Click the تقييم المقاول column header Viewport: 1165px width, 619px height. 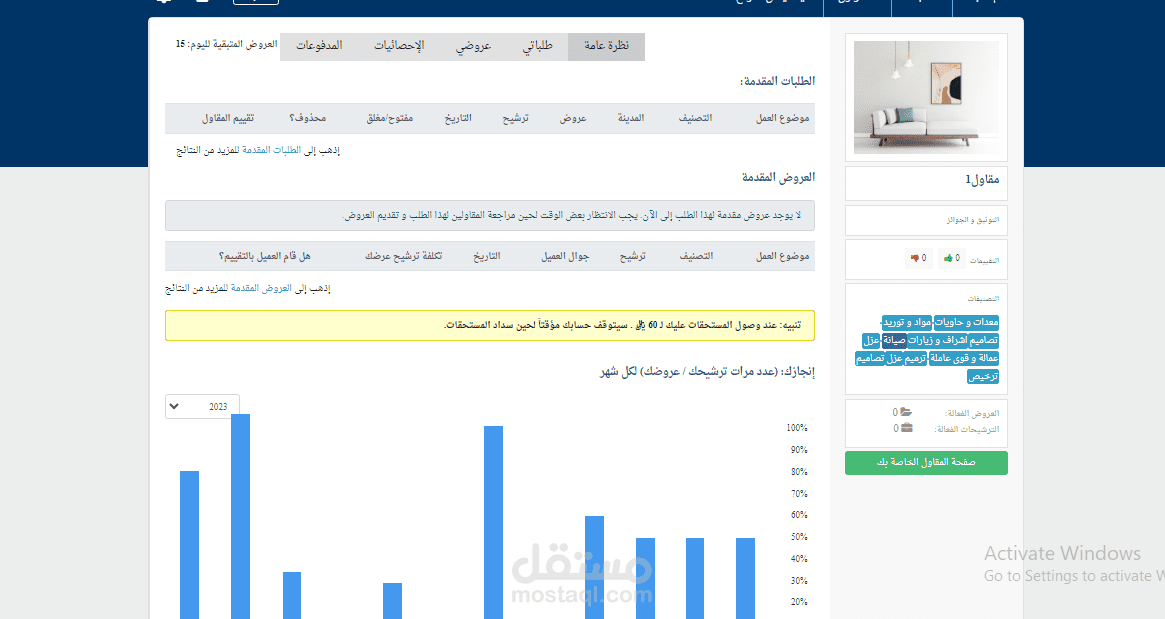pos(228,118)
